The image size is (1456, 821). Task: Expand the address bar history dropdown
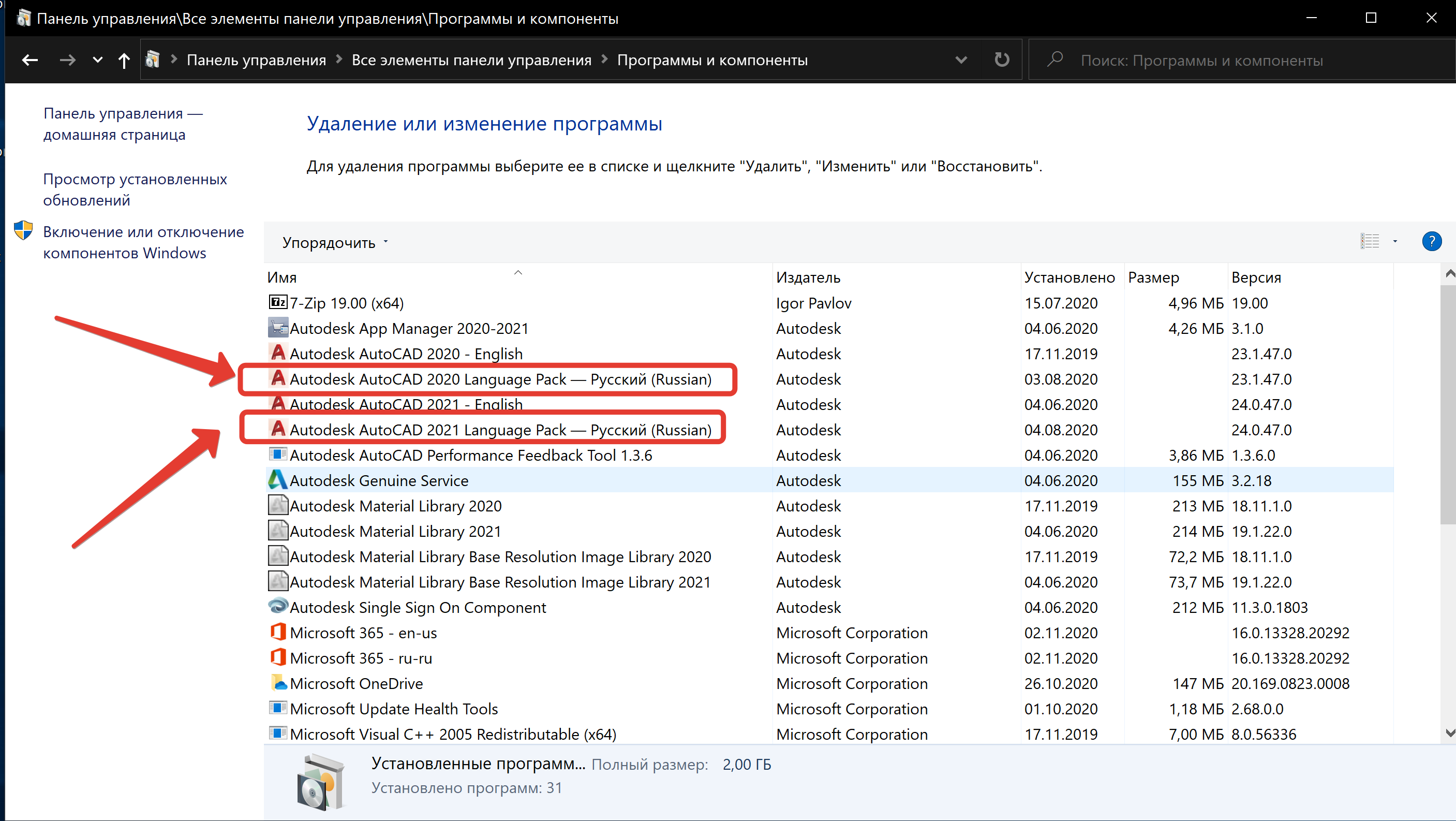tap(961, 60)
